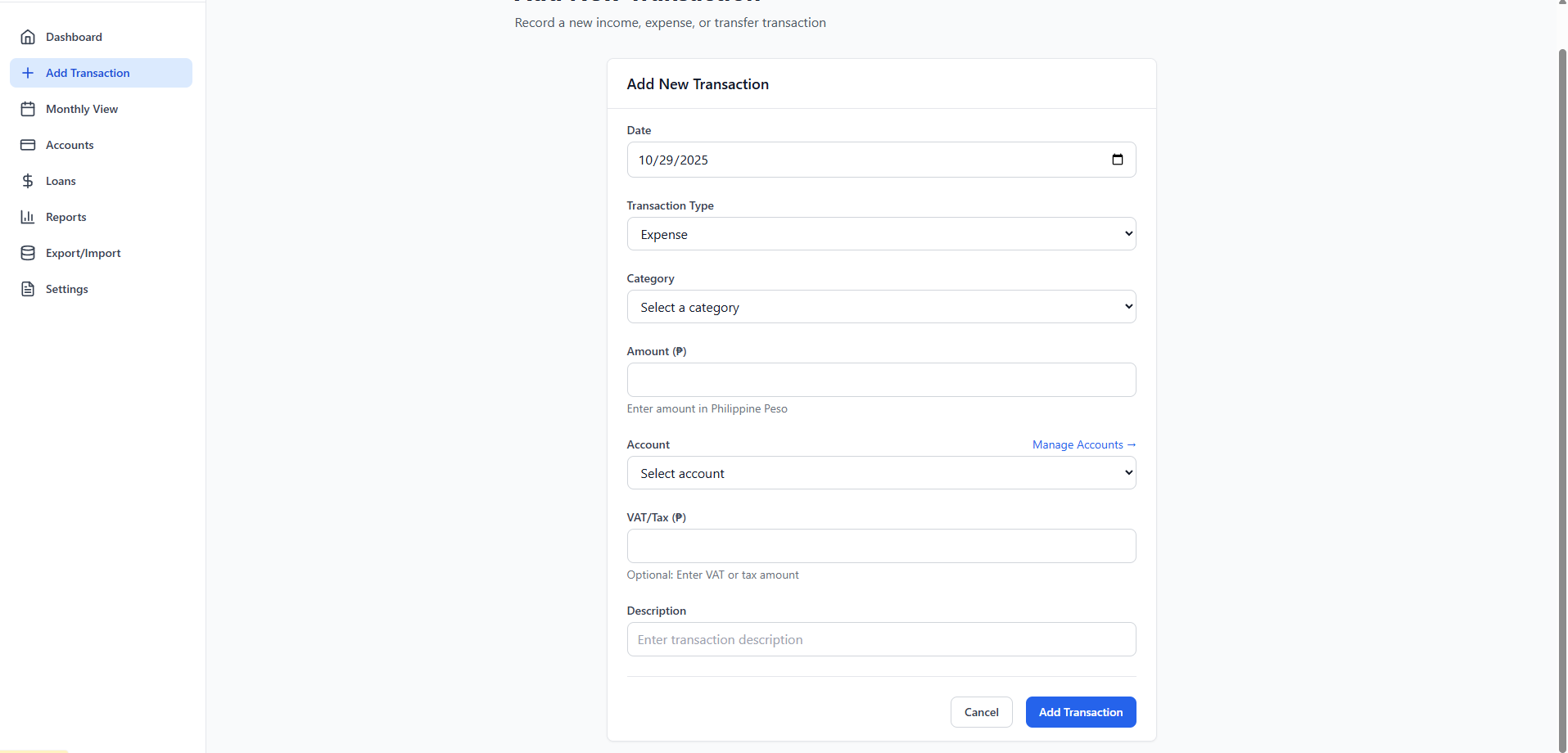
Task: Expand the Select account dropdown
Action: (x=881, y=473)
